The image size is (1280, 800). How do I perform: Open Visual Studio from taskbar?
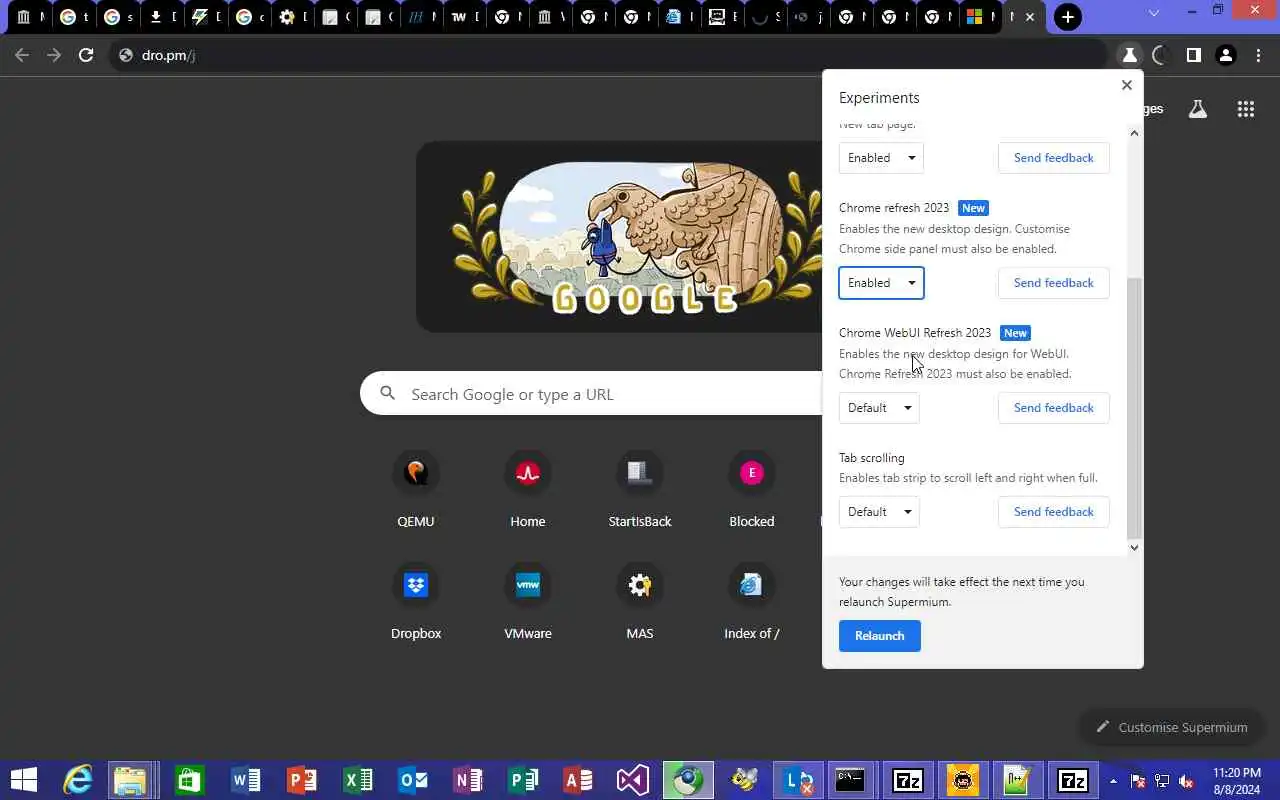point(633,780)
